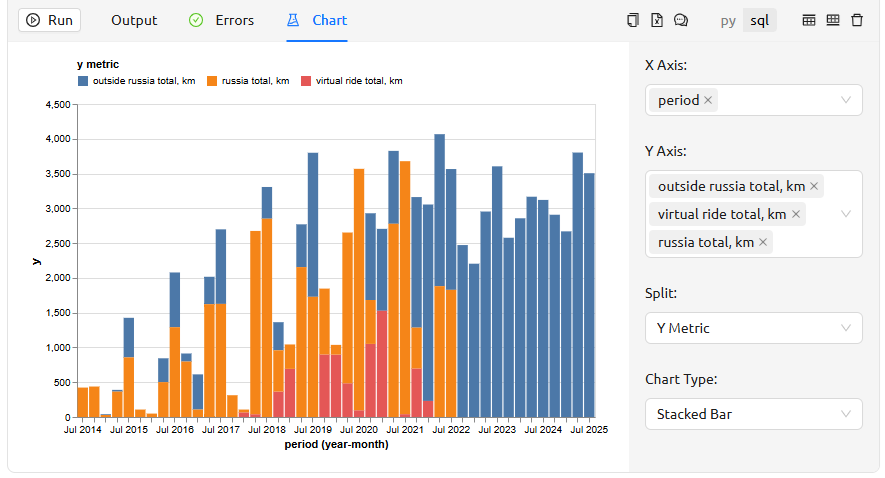Switch to the Output tab
The image size is (885, 478).
coord(134,20)
